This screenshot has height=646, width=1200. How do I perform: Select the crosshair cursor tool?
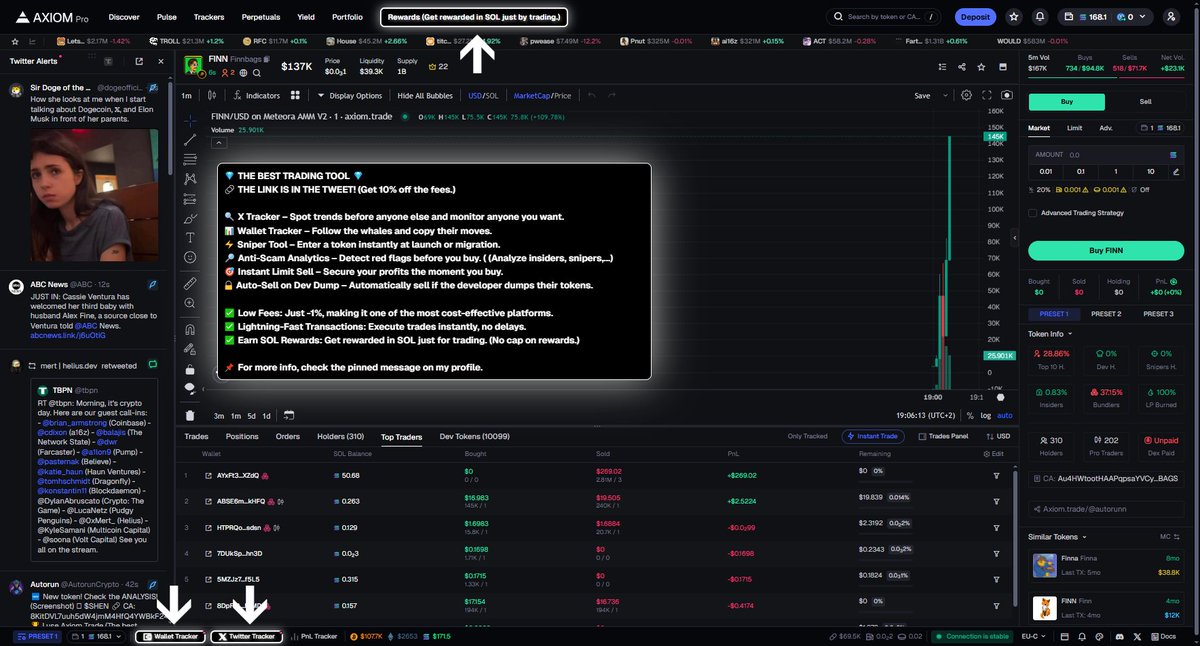pyautogui.click(x=190, y=119)
